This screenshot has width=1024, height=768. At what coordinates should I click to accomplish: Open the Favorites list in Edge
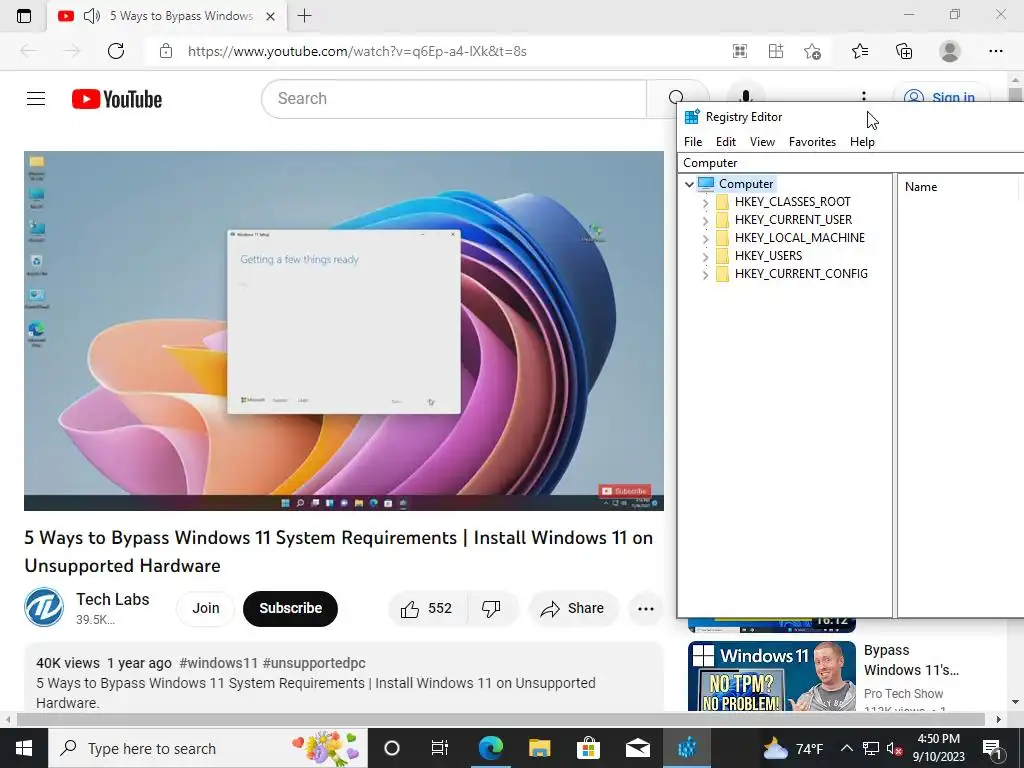click(x=860, y=51)
